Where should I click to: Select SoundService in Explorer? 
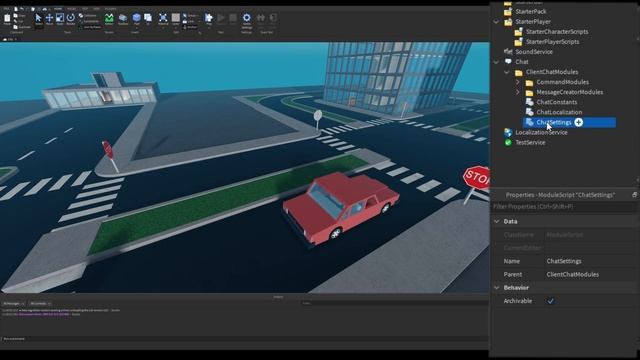coord(534,52)
